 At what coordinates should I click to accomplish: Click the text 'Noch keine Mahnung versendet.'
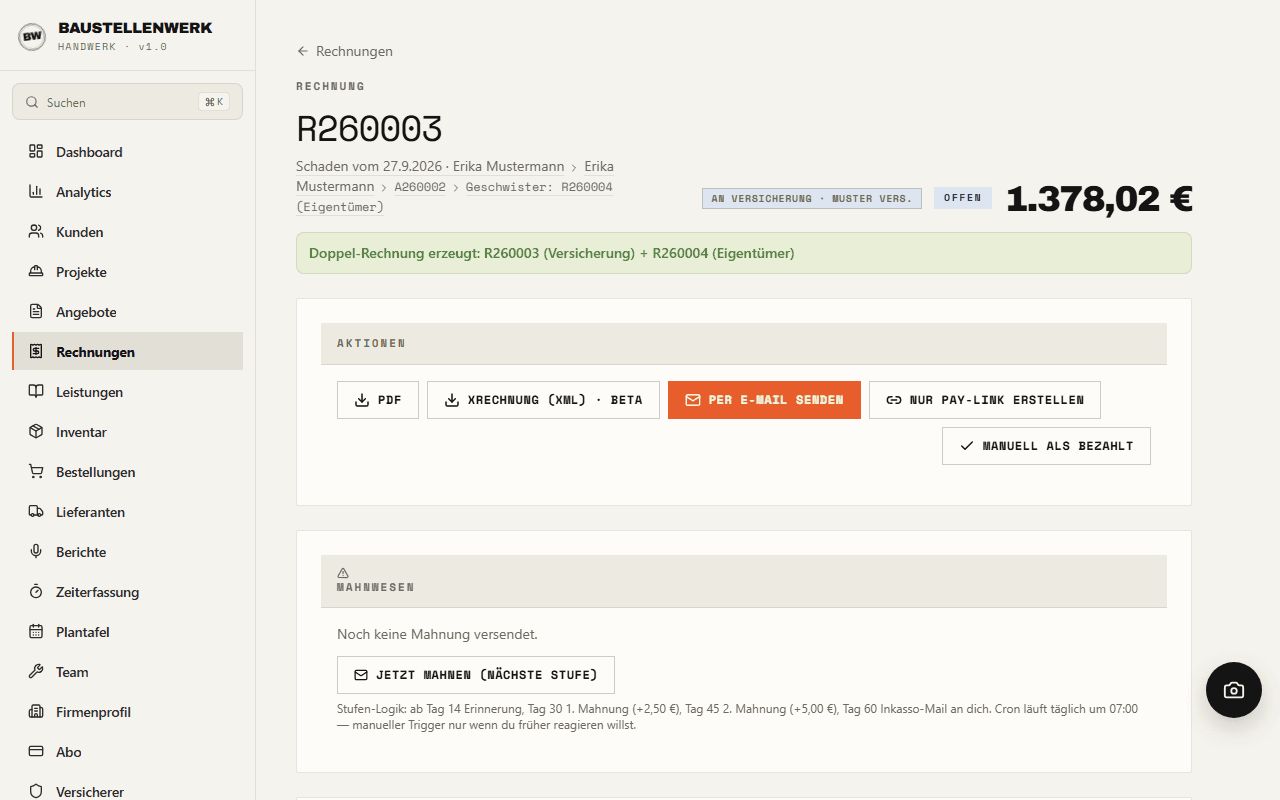[437, 634]
